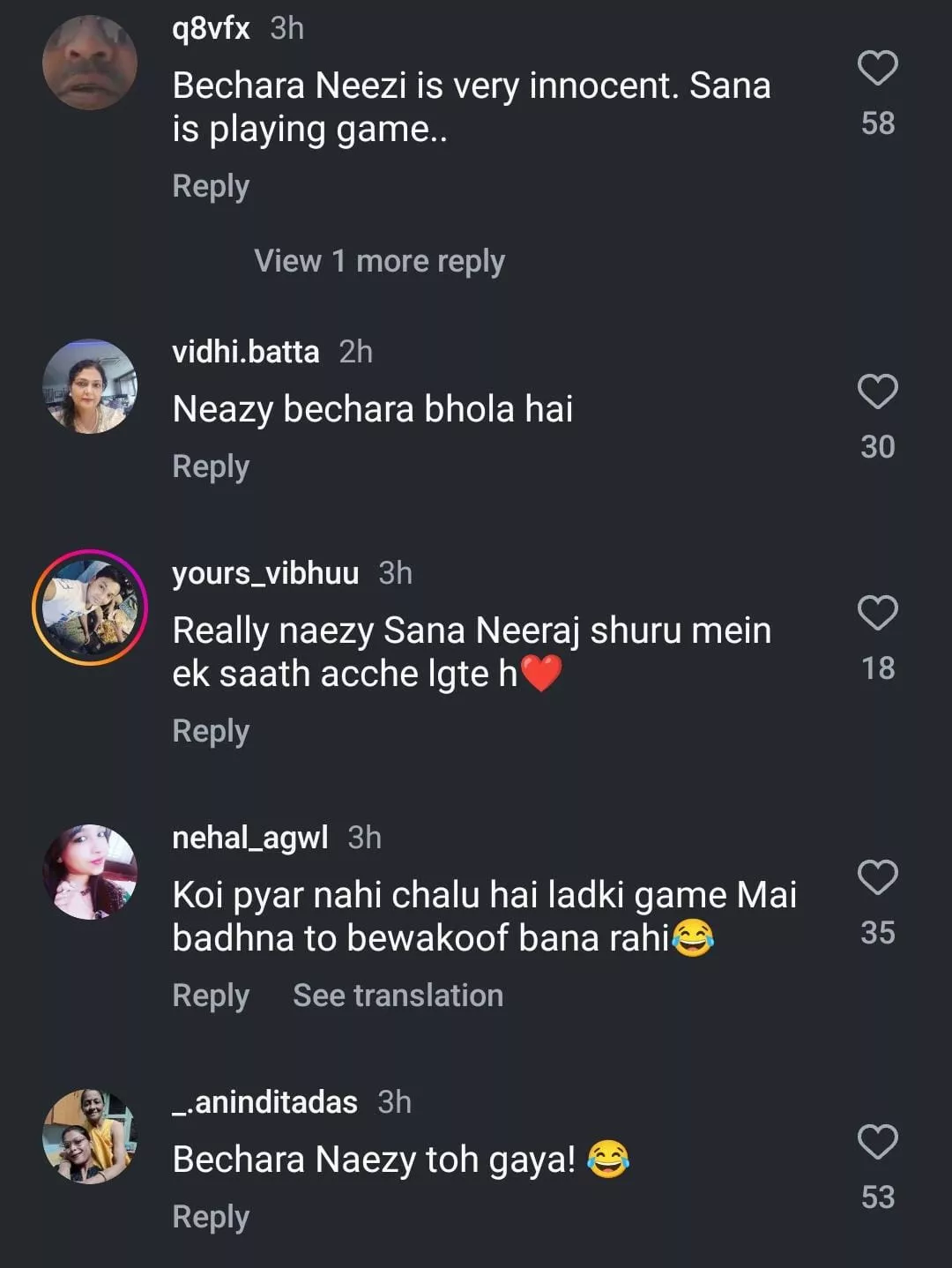
Task: Like nehal_agwl's comment using heart icon
Action: pos(877,878)
